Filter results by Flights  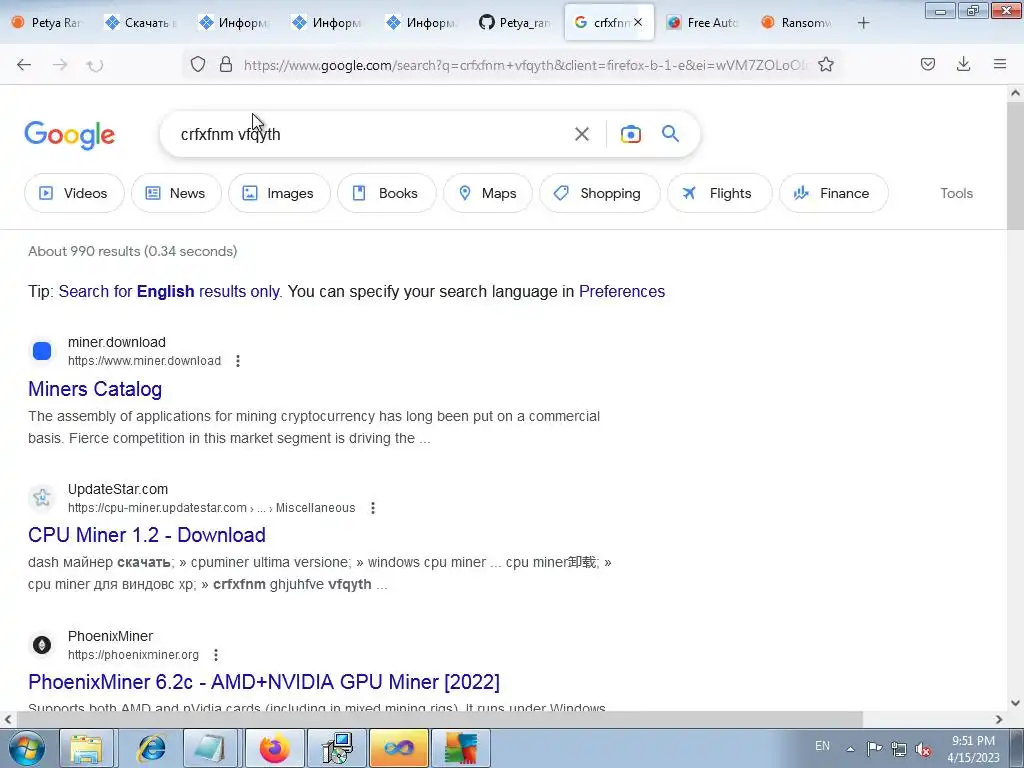(719, 193)
